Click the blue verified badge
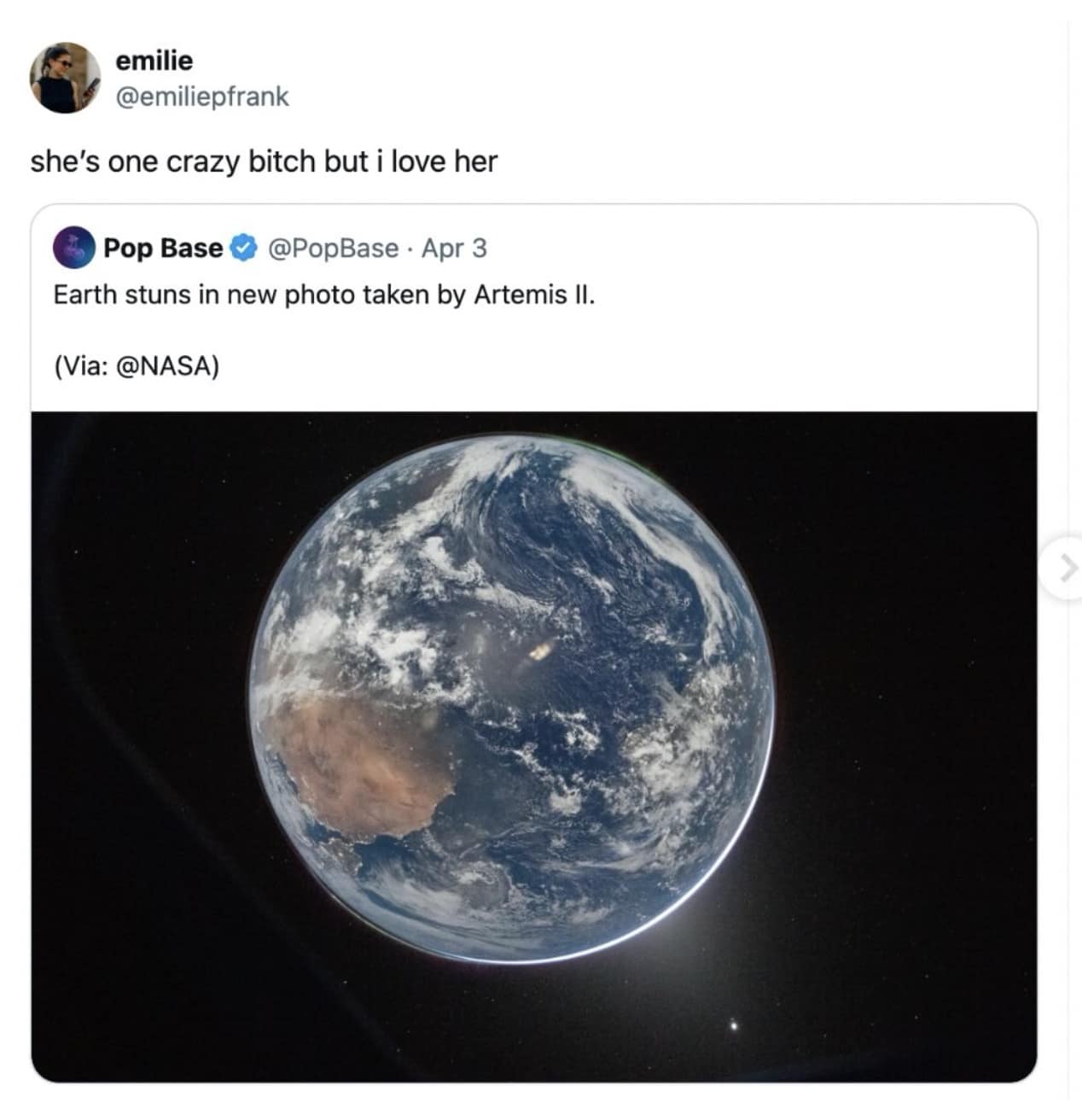 click(243, 248)
